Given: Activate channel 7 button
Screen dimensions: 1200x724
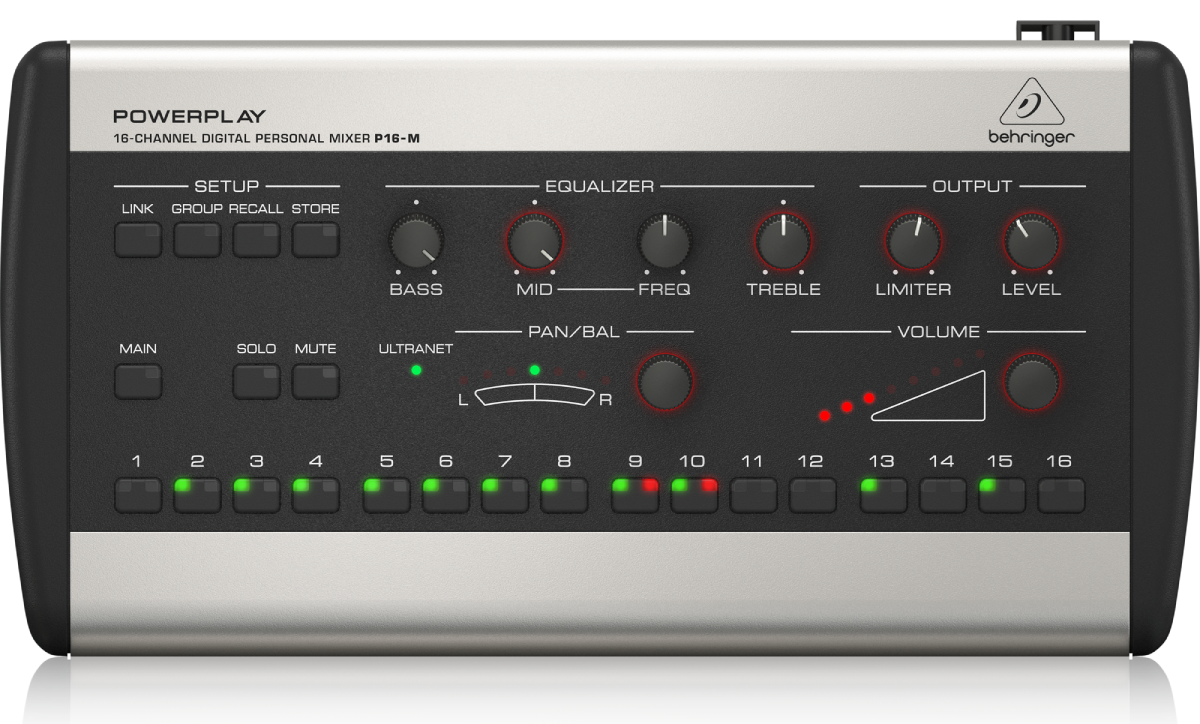Looking at the screenshot, I should (x=505, y=495).
